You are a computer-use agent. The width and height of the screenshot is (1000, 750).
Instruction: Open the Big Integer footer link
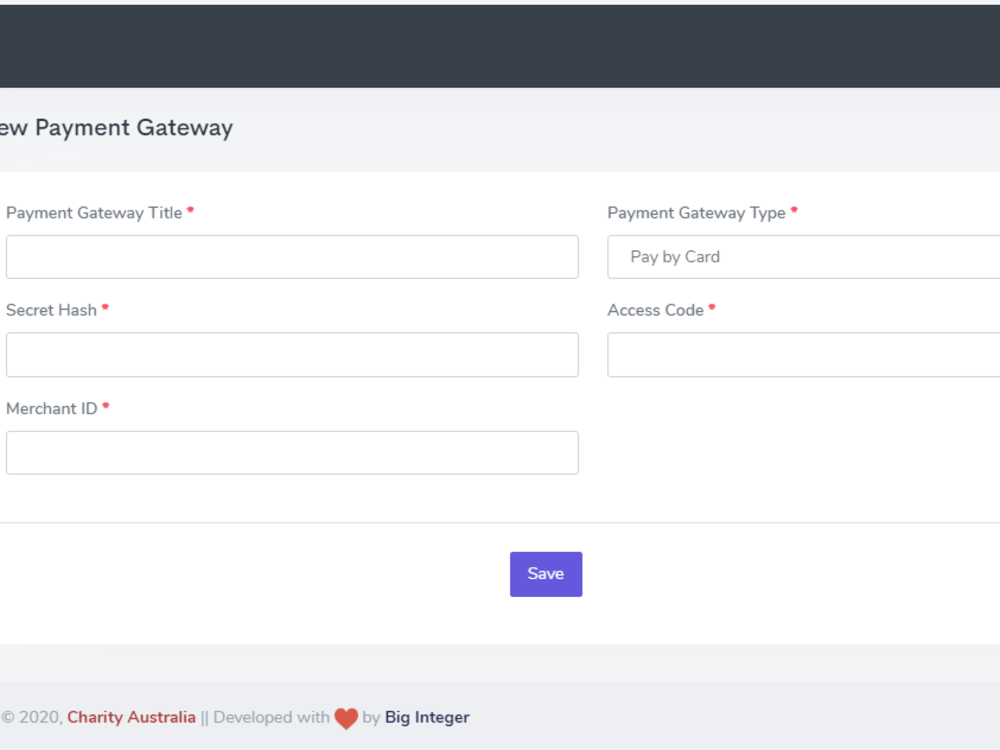point(427,717)
